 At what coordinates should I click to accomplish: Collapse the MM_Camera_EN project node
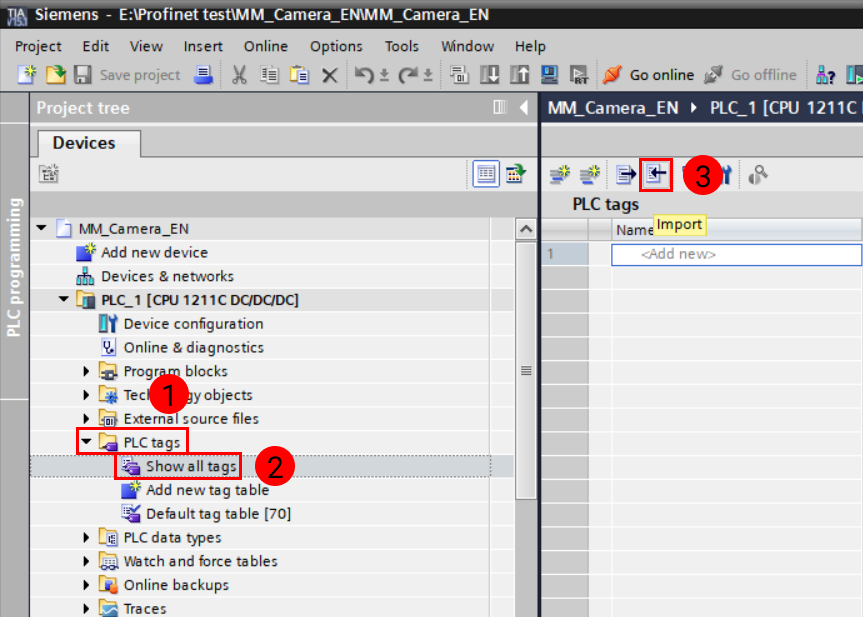click(42, 228)
